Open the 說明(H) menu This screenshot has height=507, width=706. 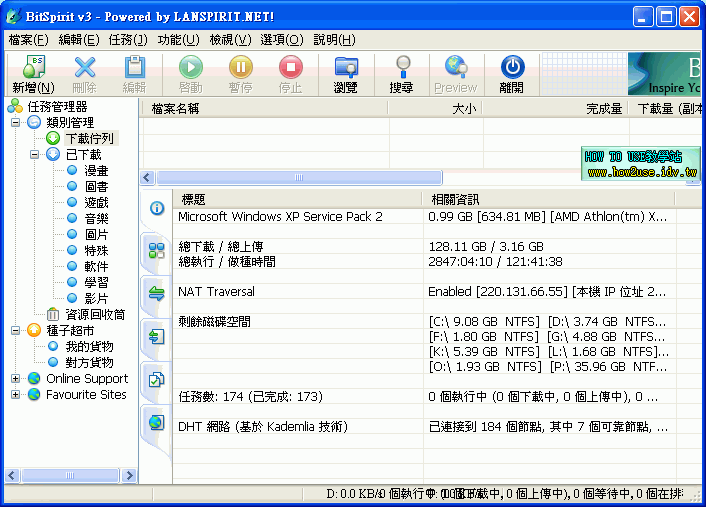334,40
